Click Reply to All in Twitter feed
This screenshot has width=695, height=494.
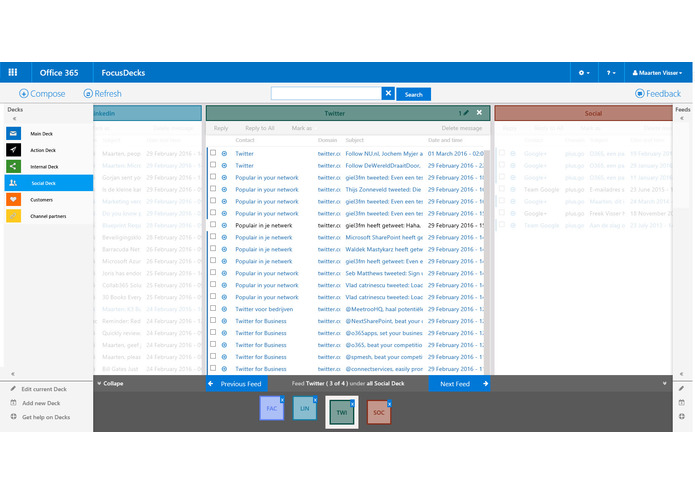click(260, 128)
